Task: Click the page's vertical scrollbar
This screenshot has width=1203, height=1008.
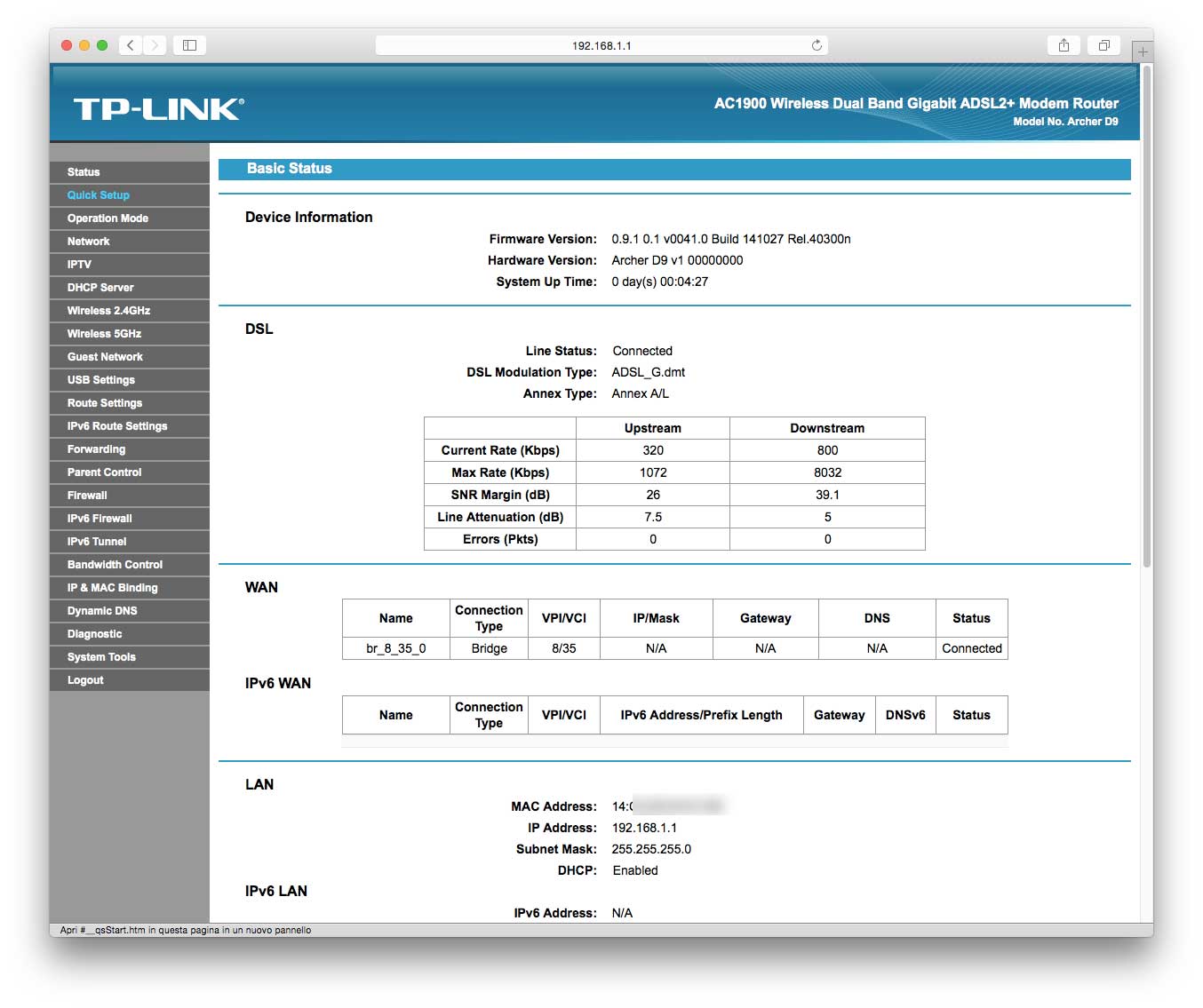Action: 1146,320
